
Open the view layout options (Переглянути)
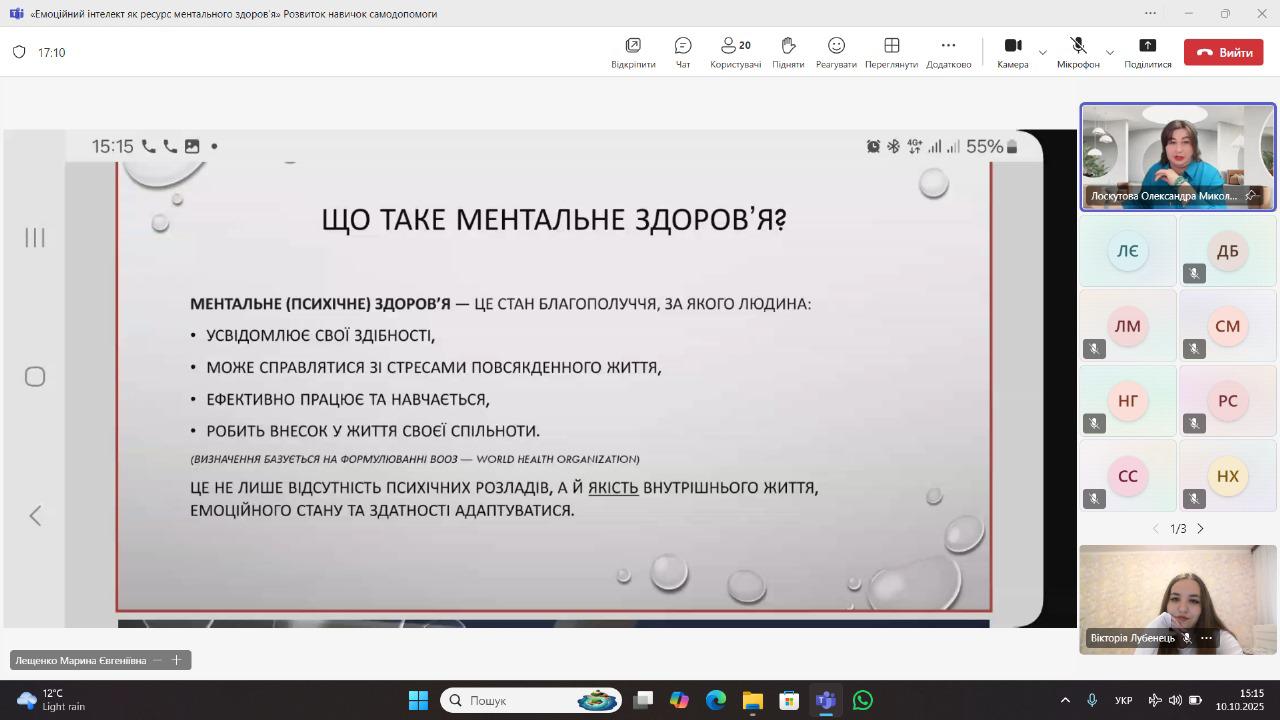[x=891, y=52]
